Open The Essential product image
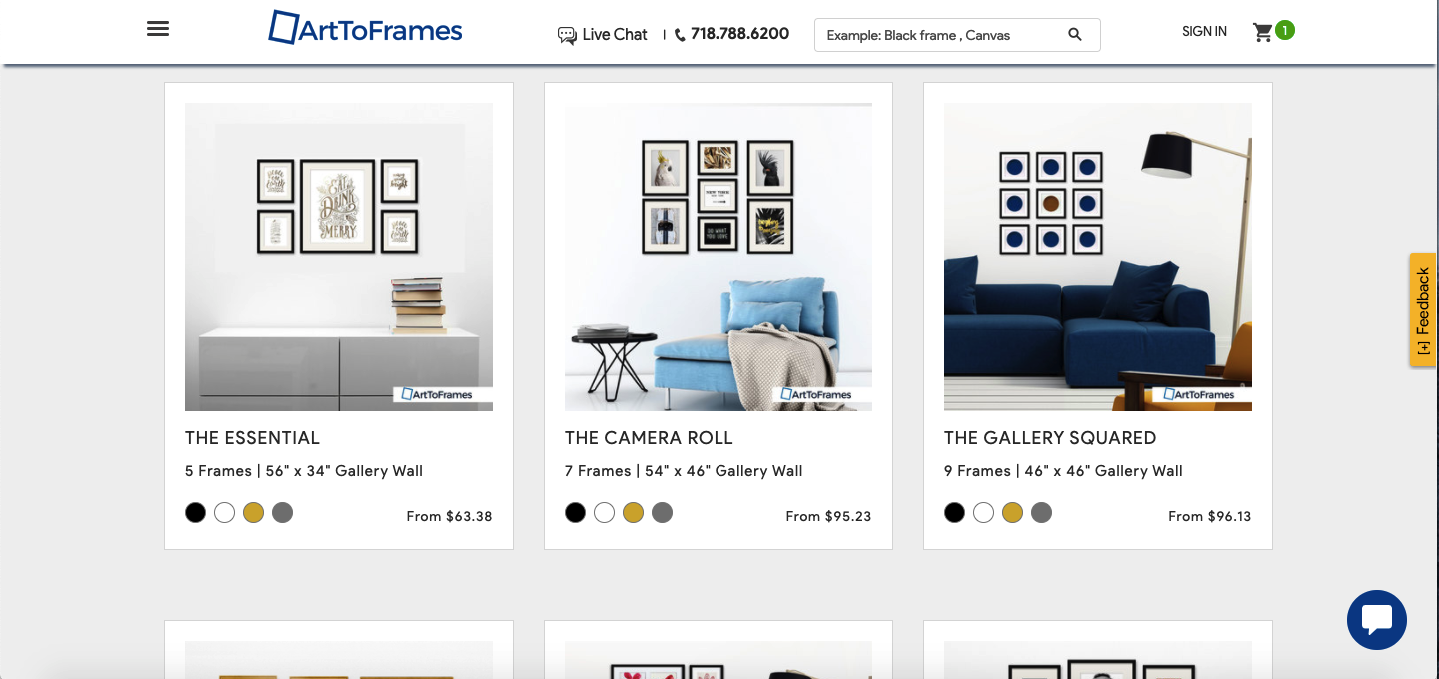Viewport: 1439px width, 679px height. pos(339,257)
